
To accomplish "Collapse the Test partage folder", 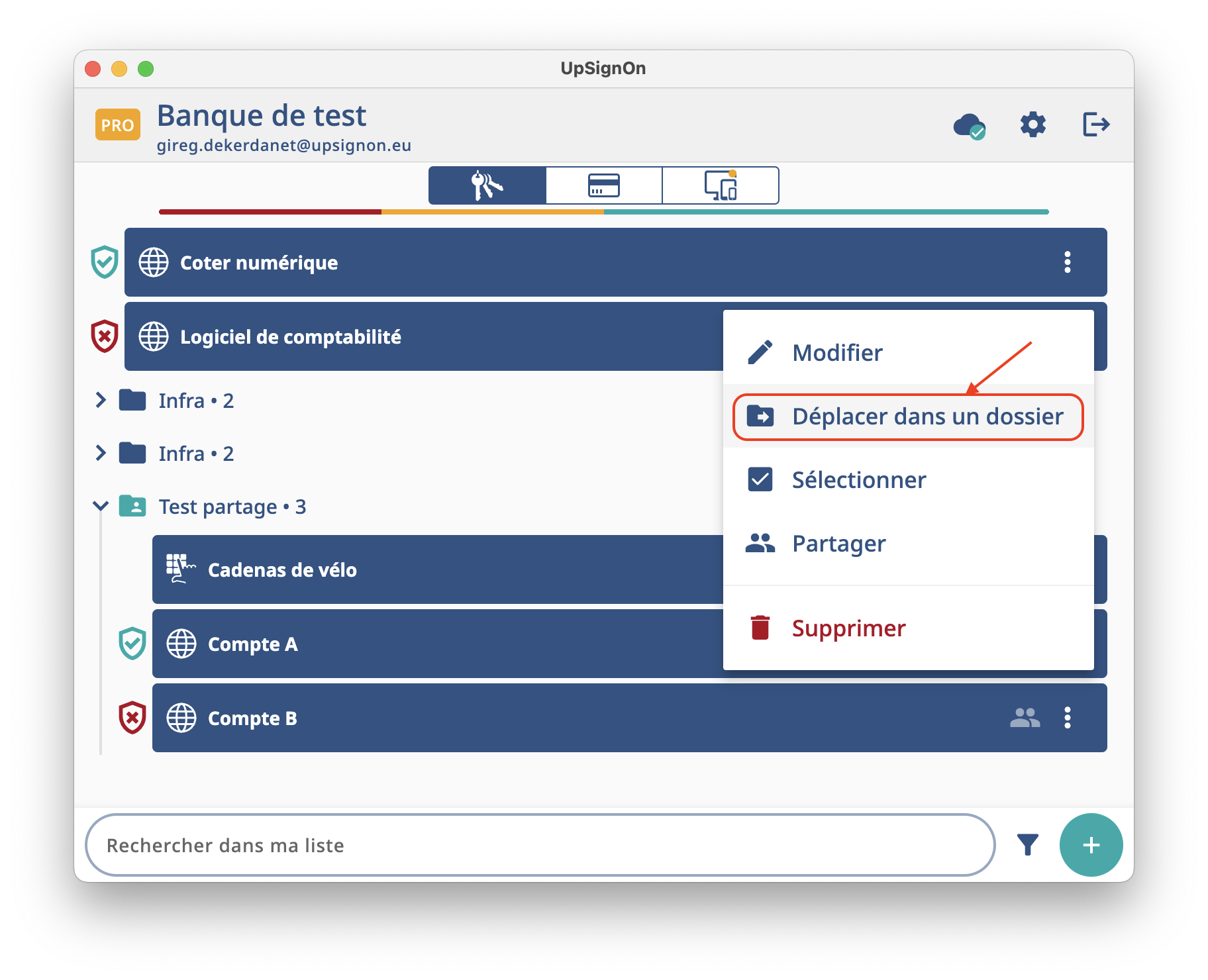I will (x=101, y=507).
